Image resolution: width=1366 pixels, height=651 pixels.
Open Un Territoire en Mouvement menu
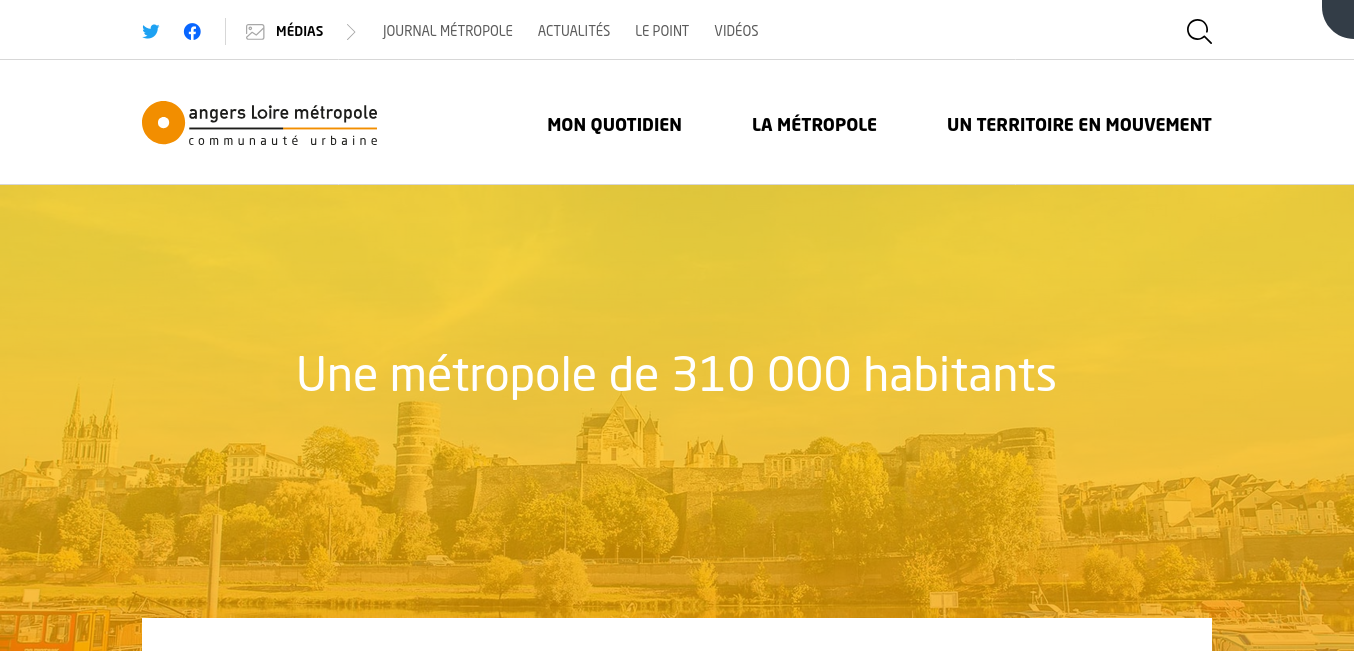point(1079,125)
